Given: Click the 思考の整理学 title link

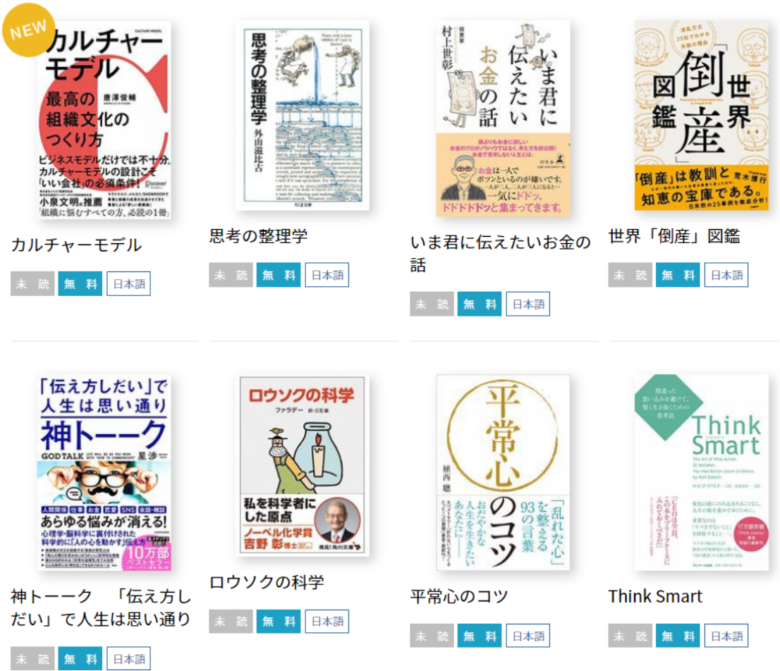Looking at the screenshot, I should tap(259, 236).
